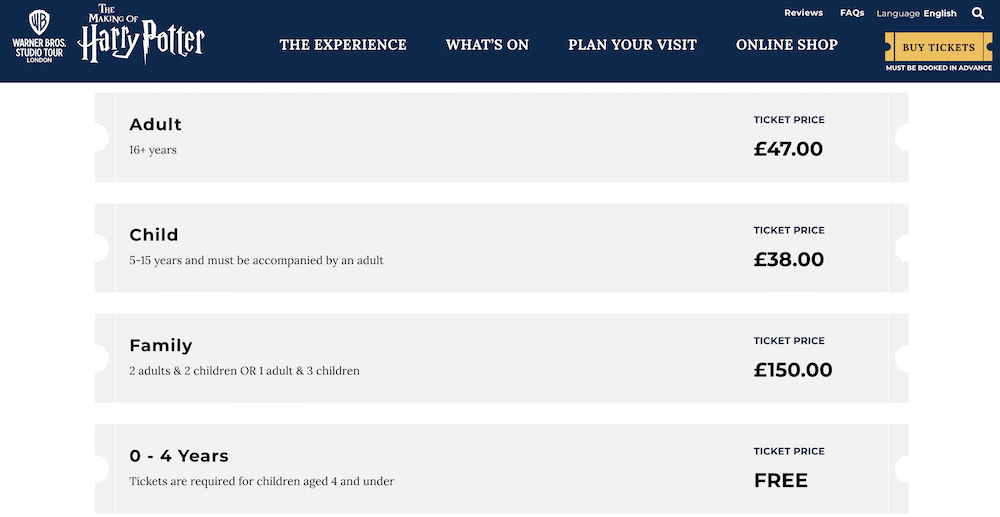1000x517 pixels.
Task: Click the £47.00 adult ticket price
Action: pyautogui.click(x=788, y=150)
